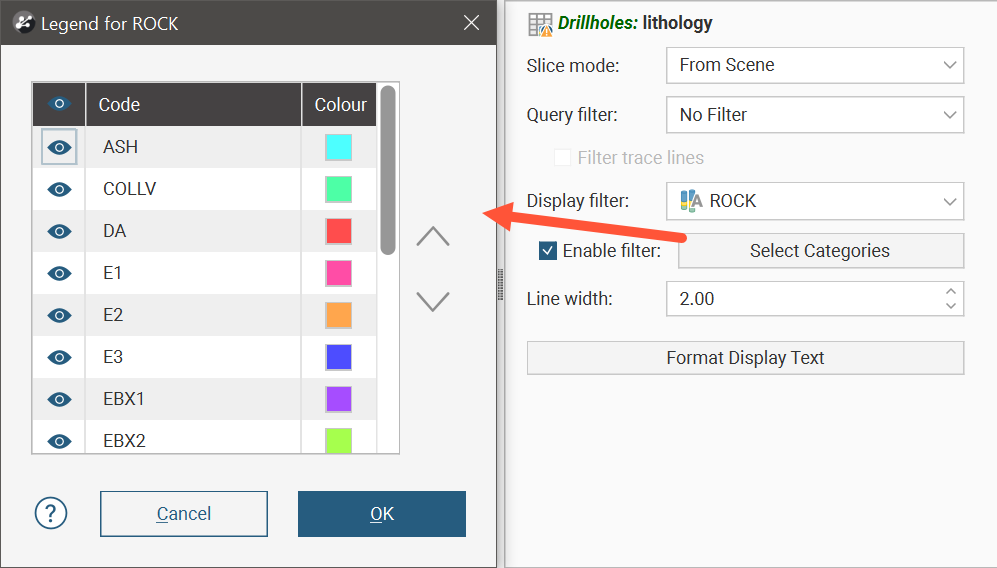
Task: Change the red colour swatch for DA
Action: tap(338, 231)
